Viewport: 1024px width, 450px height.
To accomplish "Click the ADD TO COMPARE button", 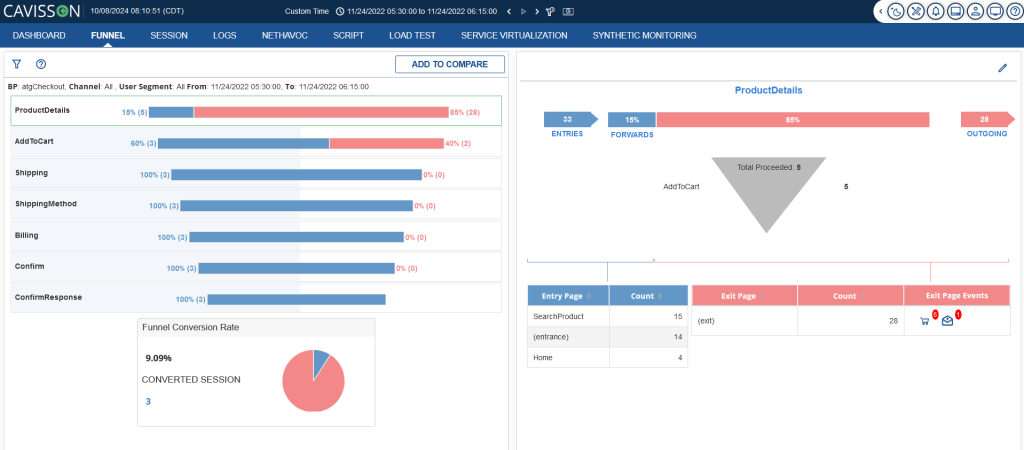I will click(448, 64).
